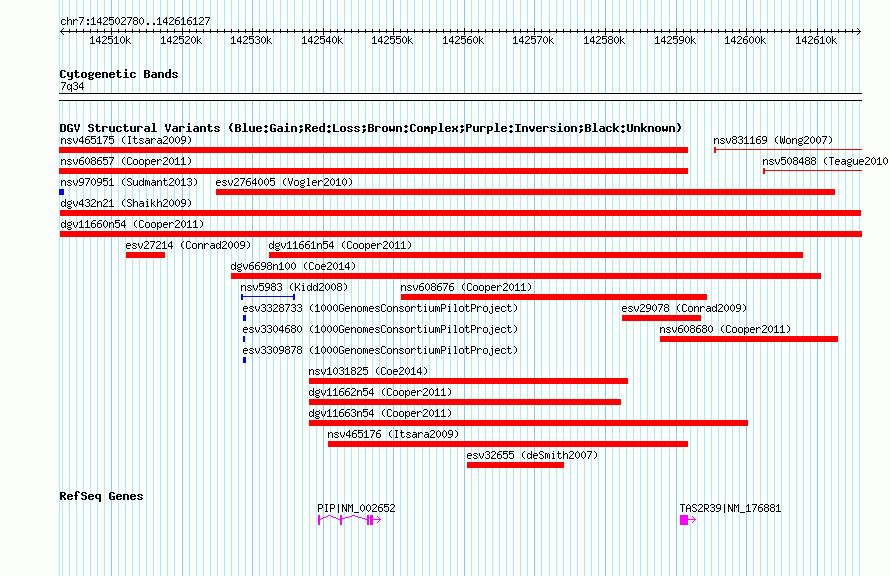Click the TAS2R39 magenta gene glyph
The height and width of the screenshot is (576, 890).
687,520
